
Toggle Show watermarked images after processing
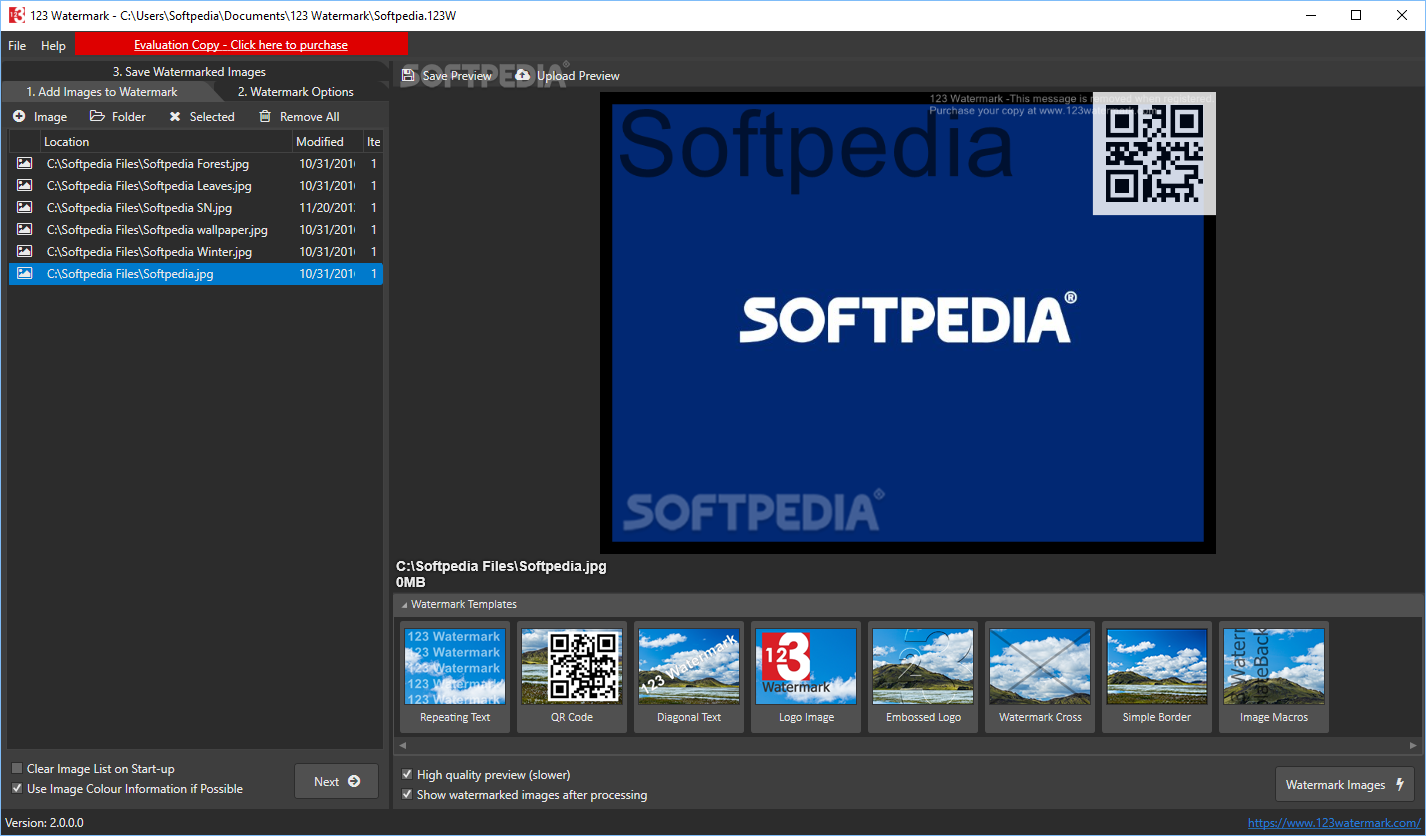(x=407, y=795)
